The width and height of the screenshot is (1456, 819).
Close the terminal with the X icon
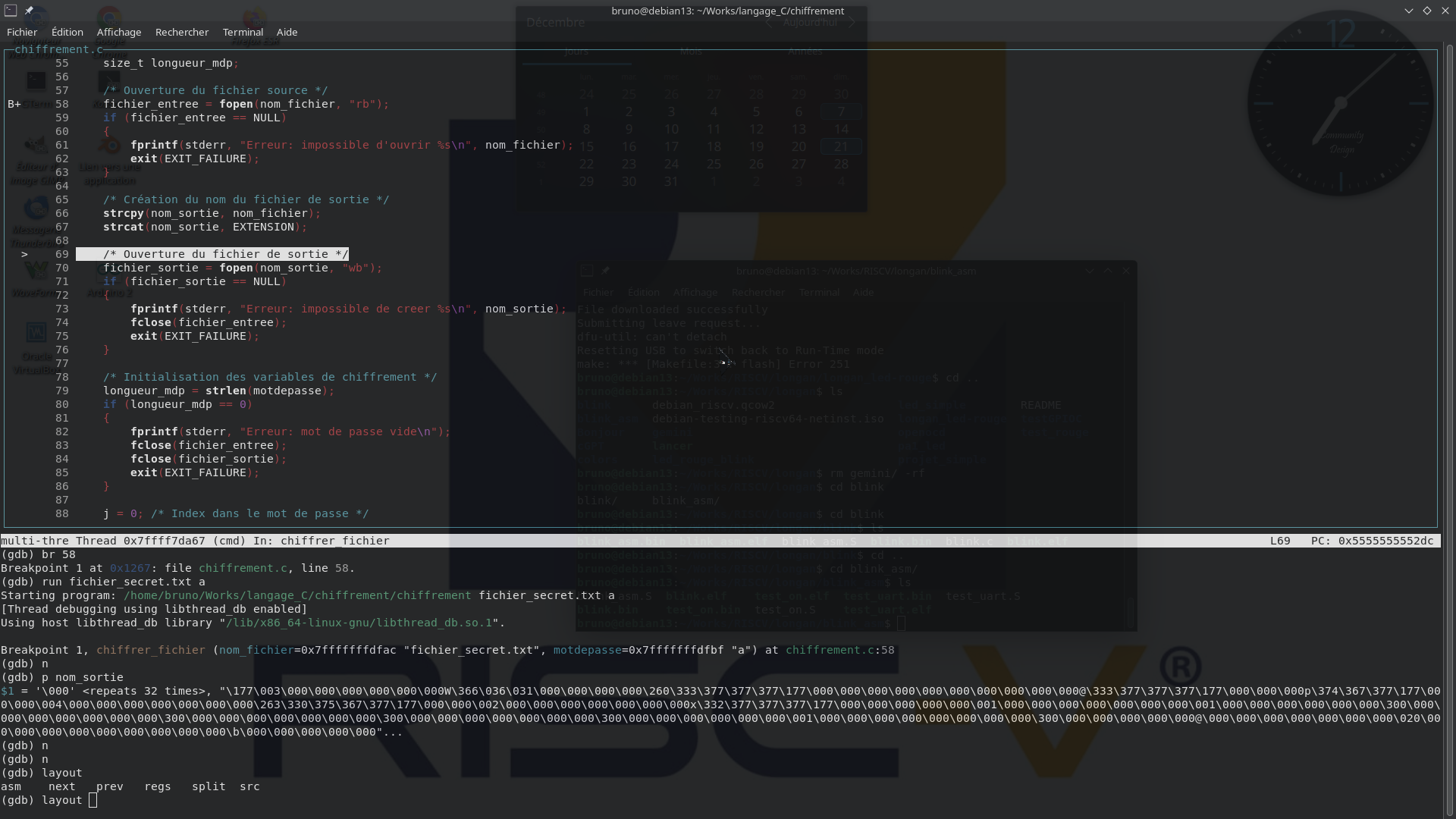tap(1445, 11)
